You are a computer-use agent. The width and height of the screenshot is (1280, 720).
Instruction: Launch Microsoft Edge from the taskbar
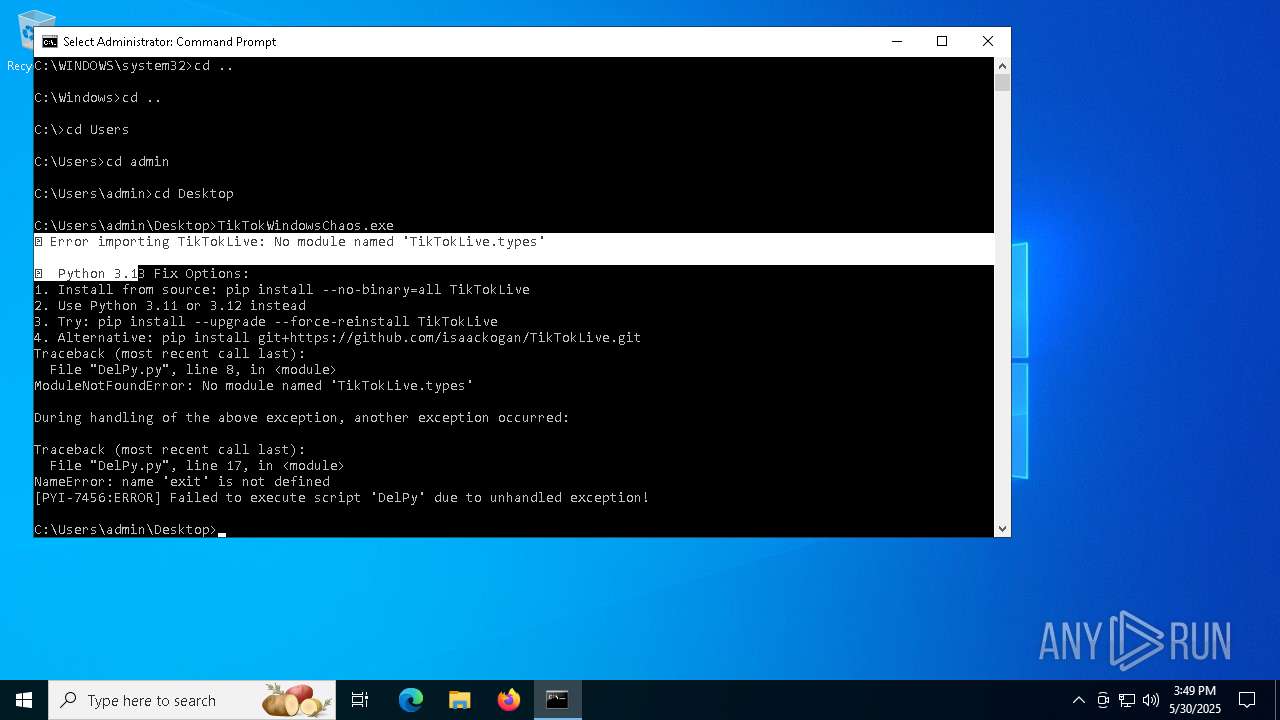[411, 700]
